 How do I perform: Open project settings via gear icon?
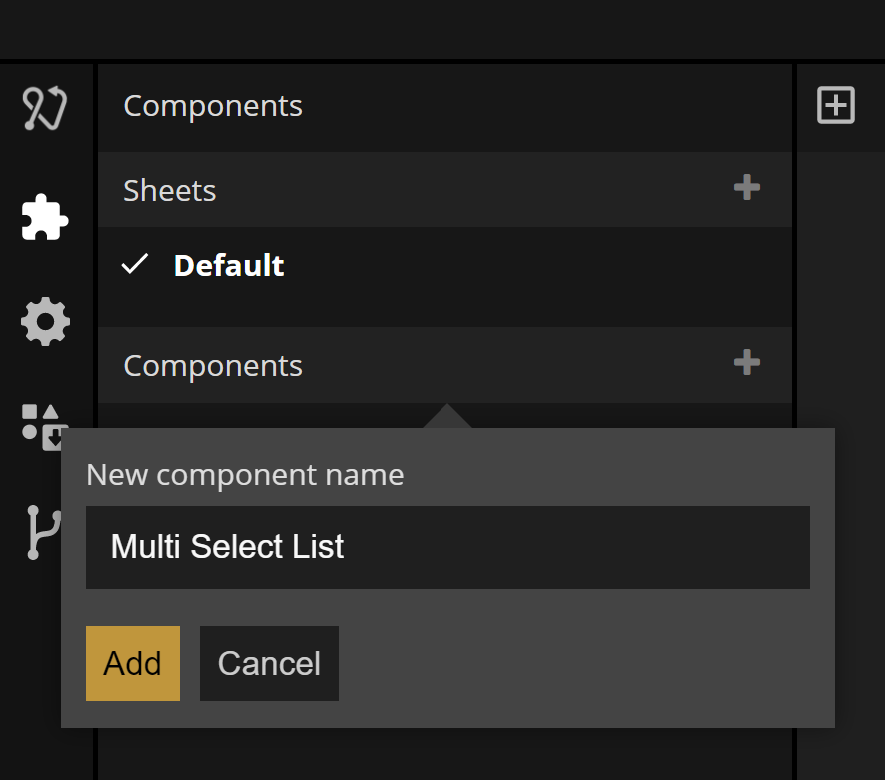coord(45,322)
